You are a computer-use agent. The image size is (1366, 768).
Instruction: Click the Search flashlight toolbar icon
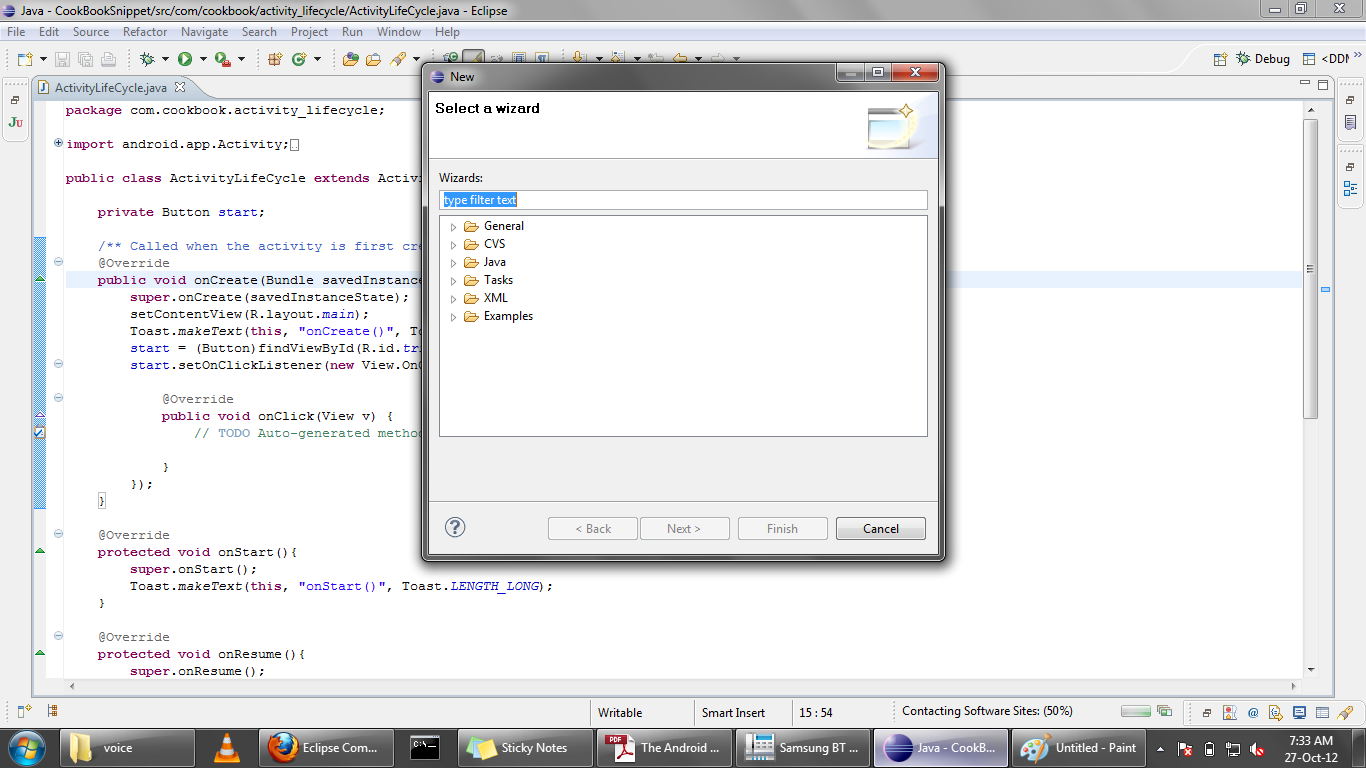click(397, 59)
